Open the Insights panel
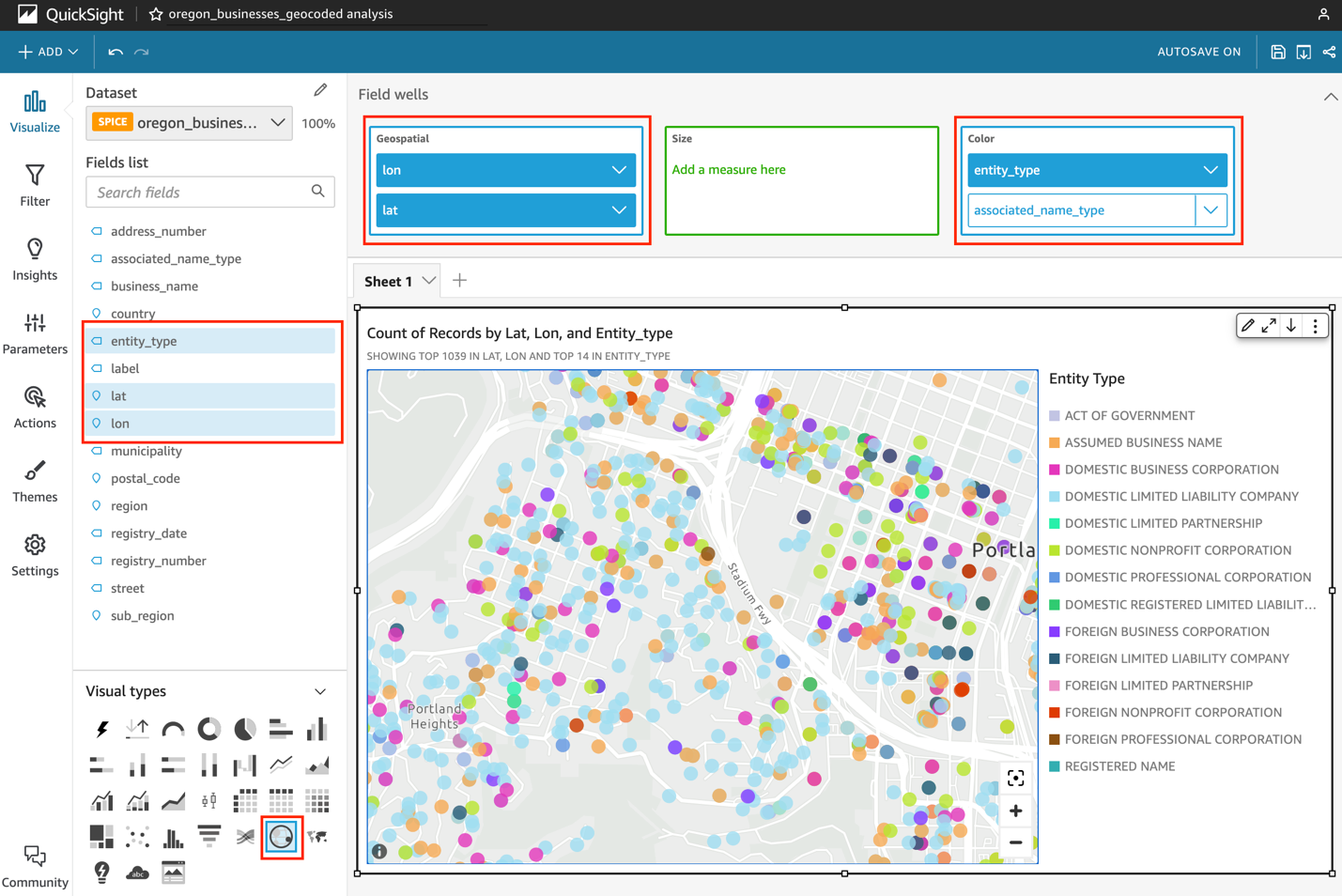This screenshot has width=1342, height=896. [35, 255]
